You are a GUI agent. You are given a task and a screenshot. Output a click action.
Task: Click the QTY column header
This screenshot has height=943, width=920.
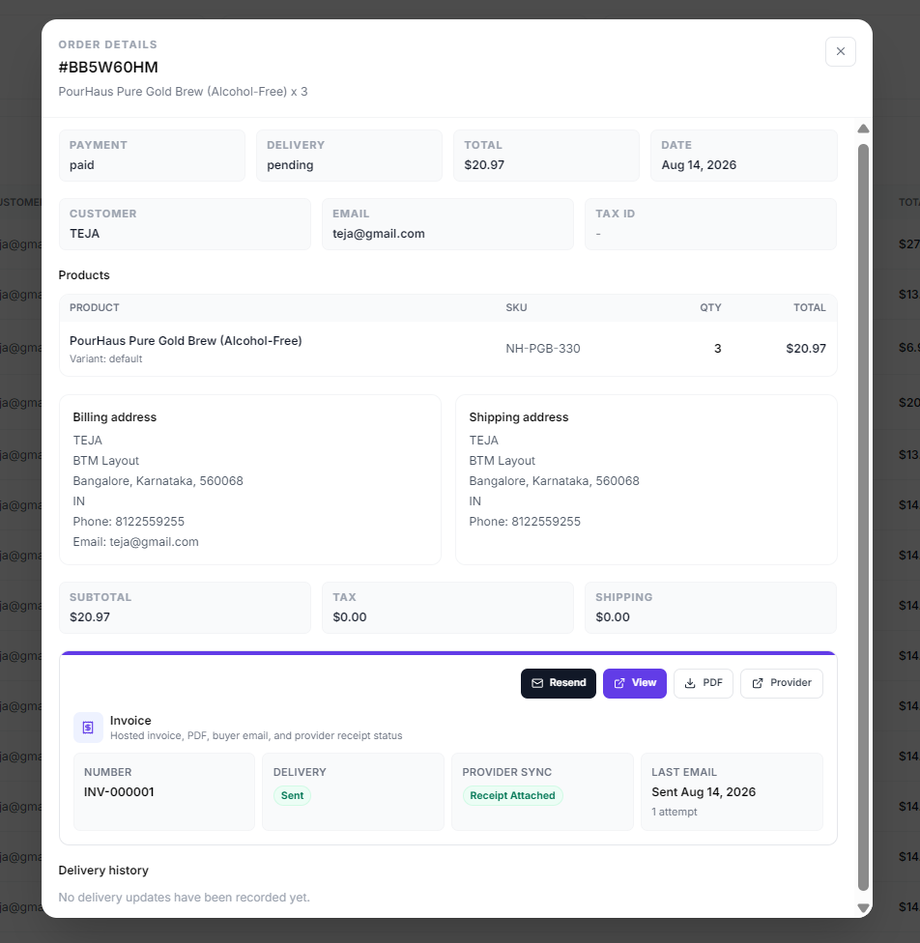click(x=710, y=307)
